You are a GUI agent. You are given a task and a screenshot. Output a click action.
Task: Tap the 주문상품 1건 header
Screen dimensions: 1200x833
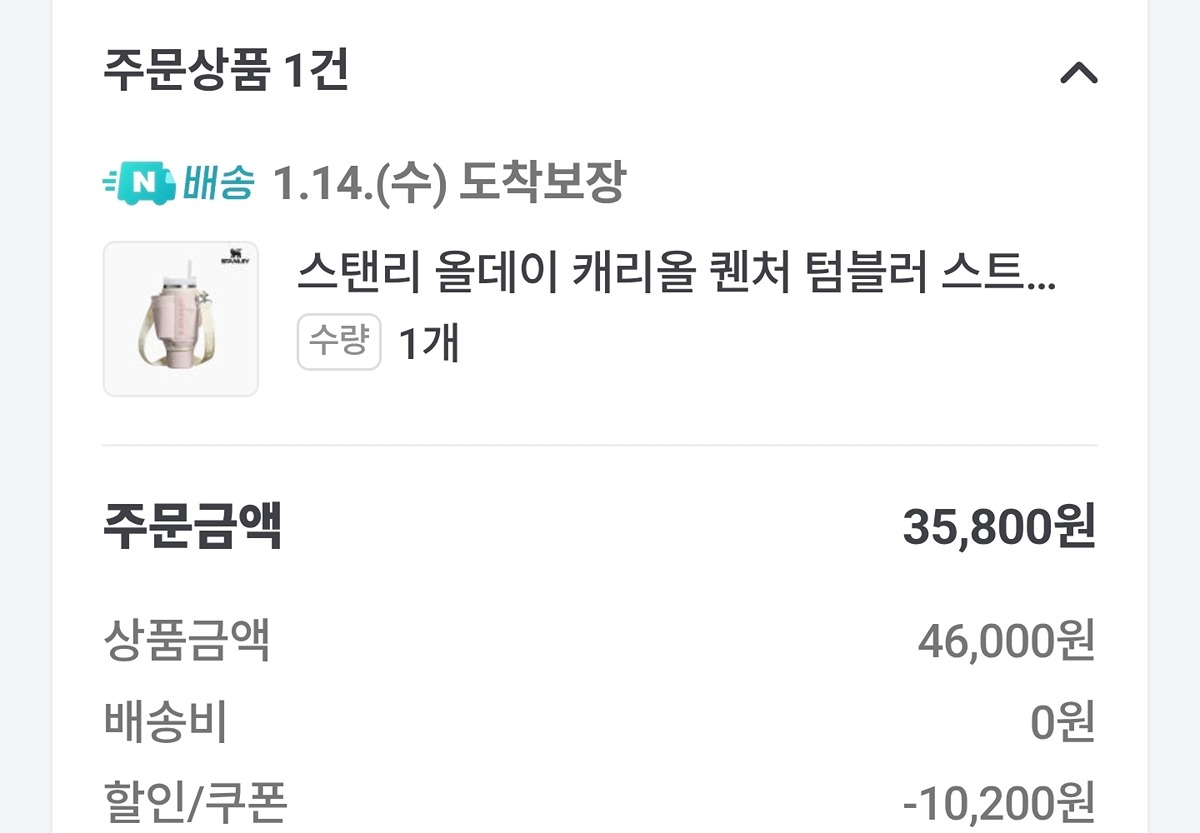(x=226, y=72)
